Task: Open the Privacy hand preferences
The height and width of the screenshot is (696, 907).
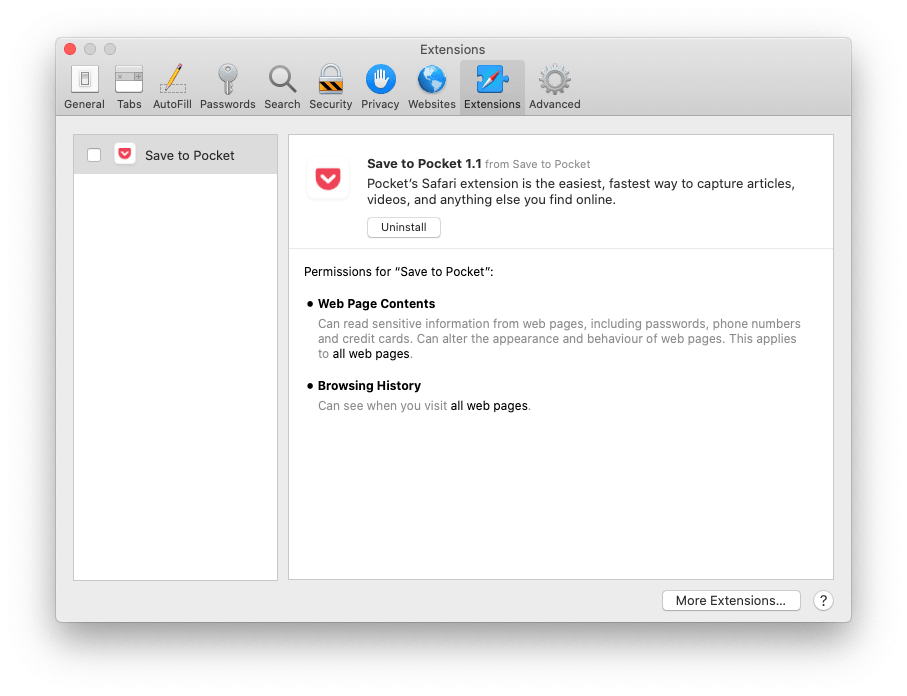Action: pyautogui.click(x=380, y=87)
